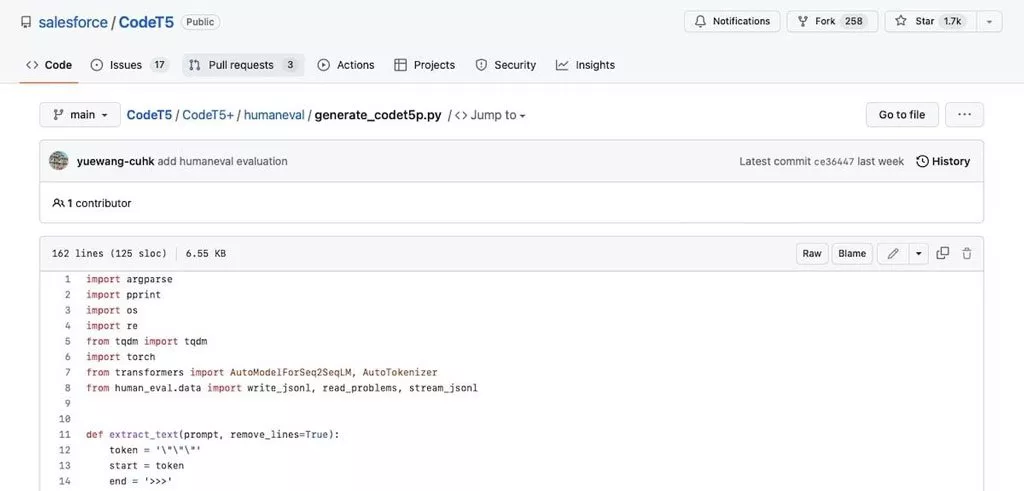Click the Go to file button
The width and height of the screenshot is (1024, 491).
coord(902,115)
